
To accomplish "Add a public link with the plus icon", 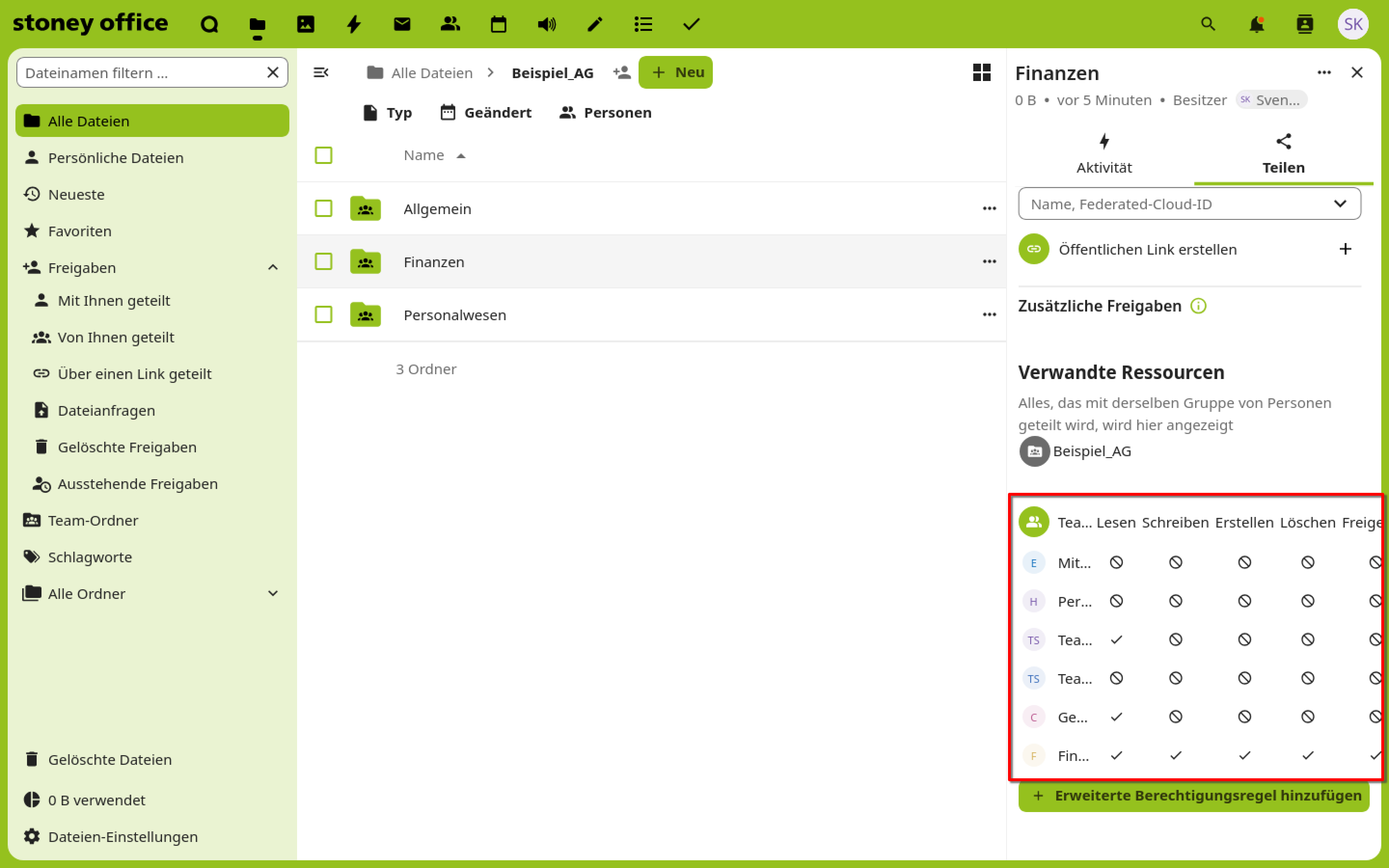I will 1345,249.
